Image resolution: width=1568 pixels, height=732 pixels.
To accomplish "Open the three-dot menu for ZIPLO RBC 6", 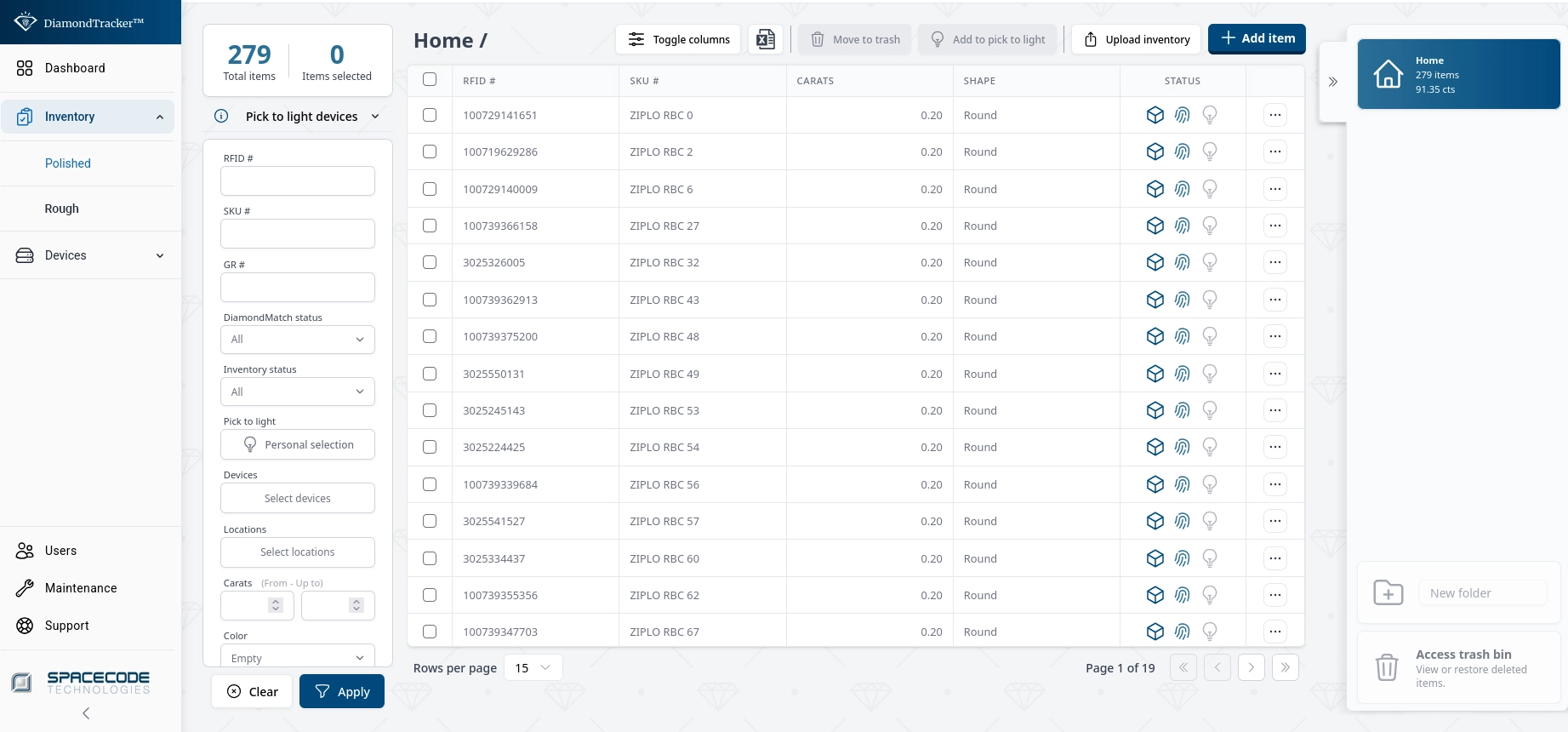I will click(x=1274, y=189).
